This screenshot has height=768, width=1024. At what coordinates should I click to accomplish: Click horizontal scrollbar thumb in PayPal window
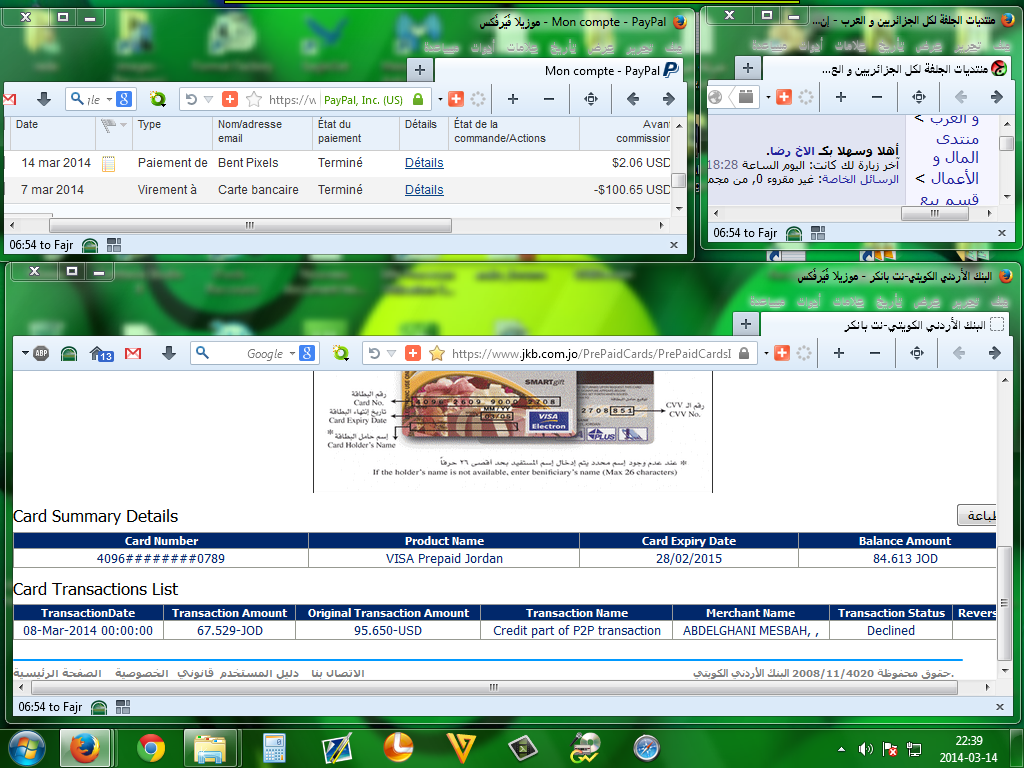(x=250, y=225)
